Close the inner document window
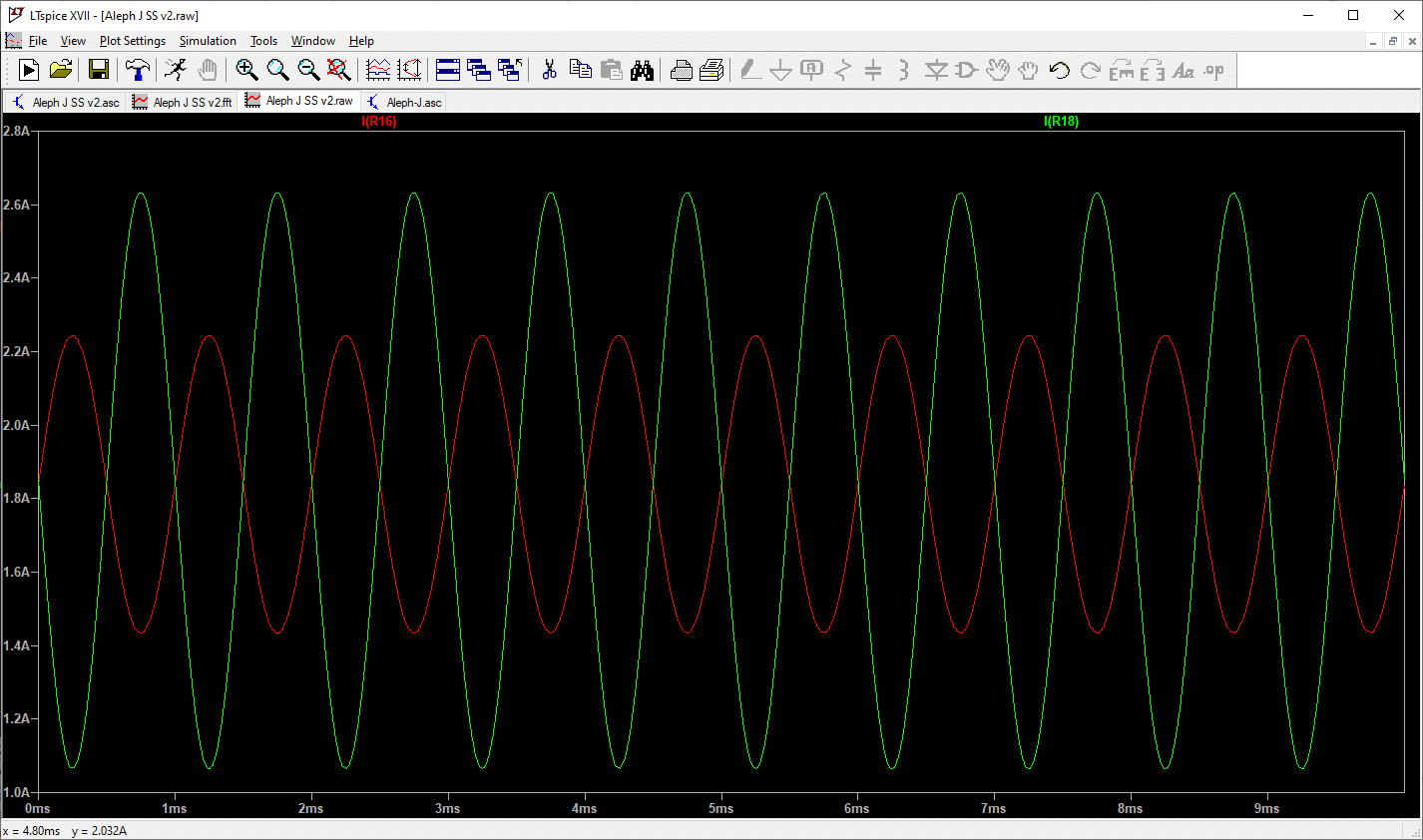This screenshot has width=1423, height=840. (1412, 41)
